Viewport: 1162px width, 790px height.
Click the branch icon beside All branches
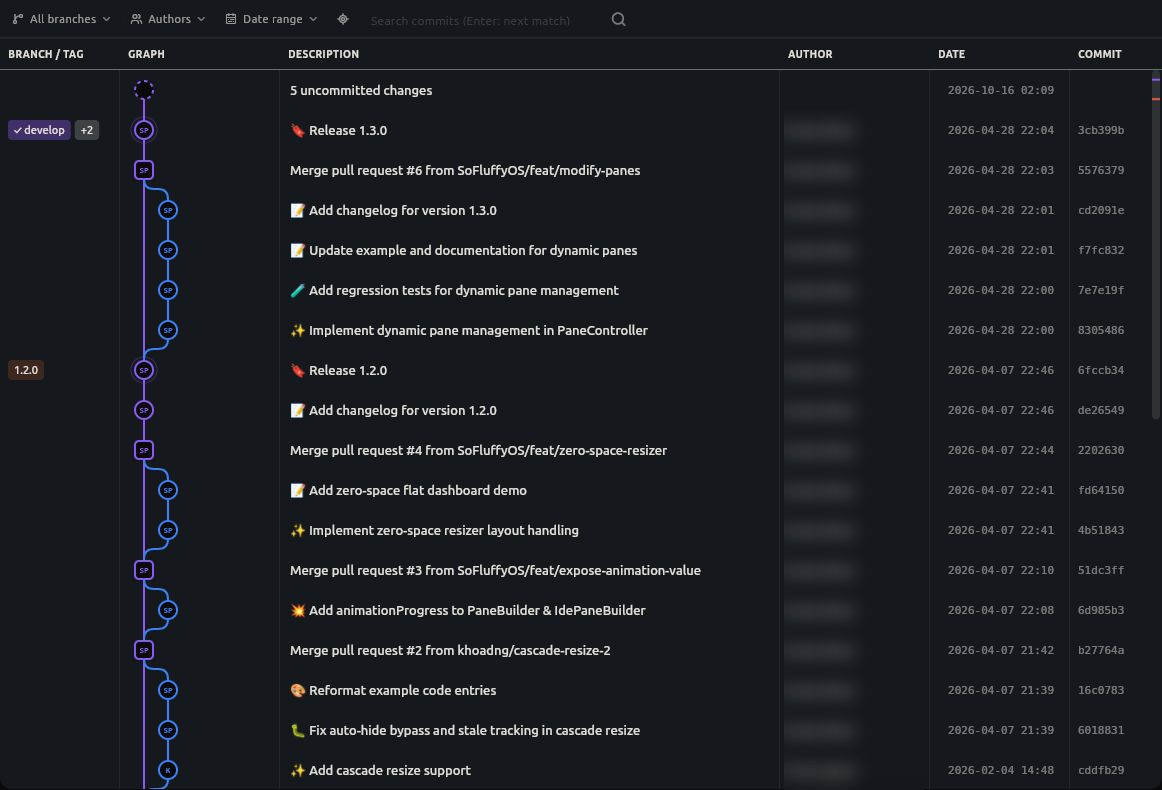point(18,19)
